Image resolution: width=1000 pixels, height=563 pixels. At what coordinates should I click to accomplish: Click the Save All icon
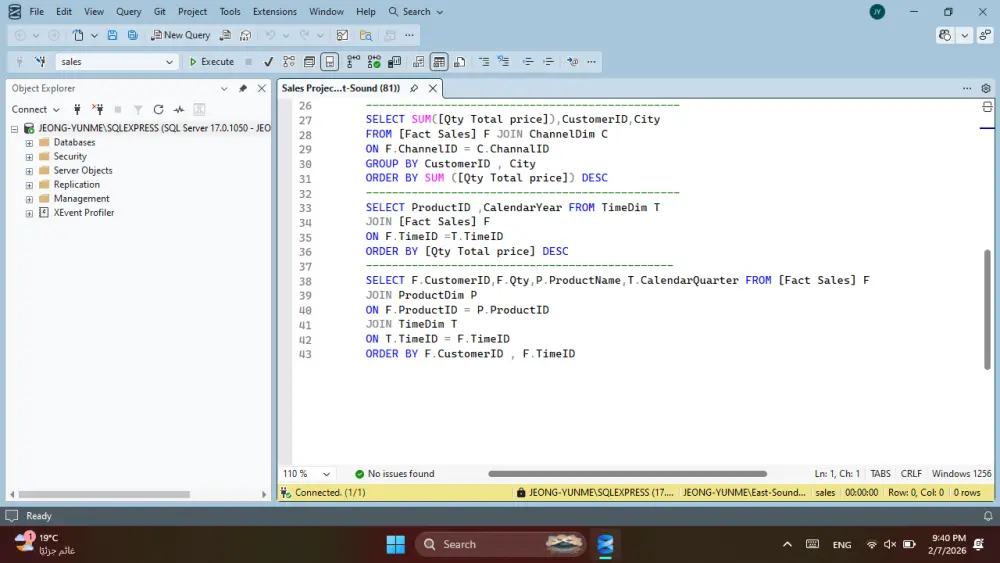coord(133,35)
